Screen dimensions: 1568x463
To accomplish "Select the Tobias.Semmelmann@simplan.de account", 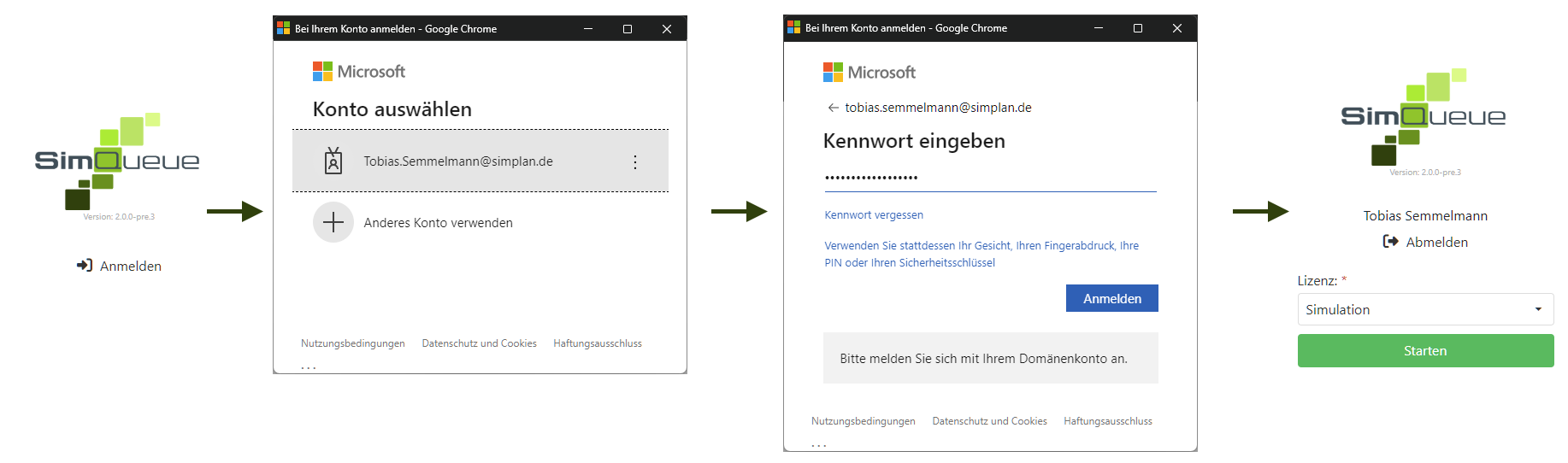I will [x=480, y=161].
